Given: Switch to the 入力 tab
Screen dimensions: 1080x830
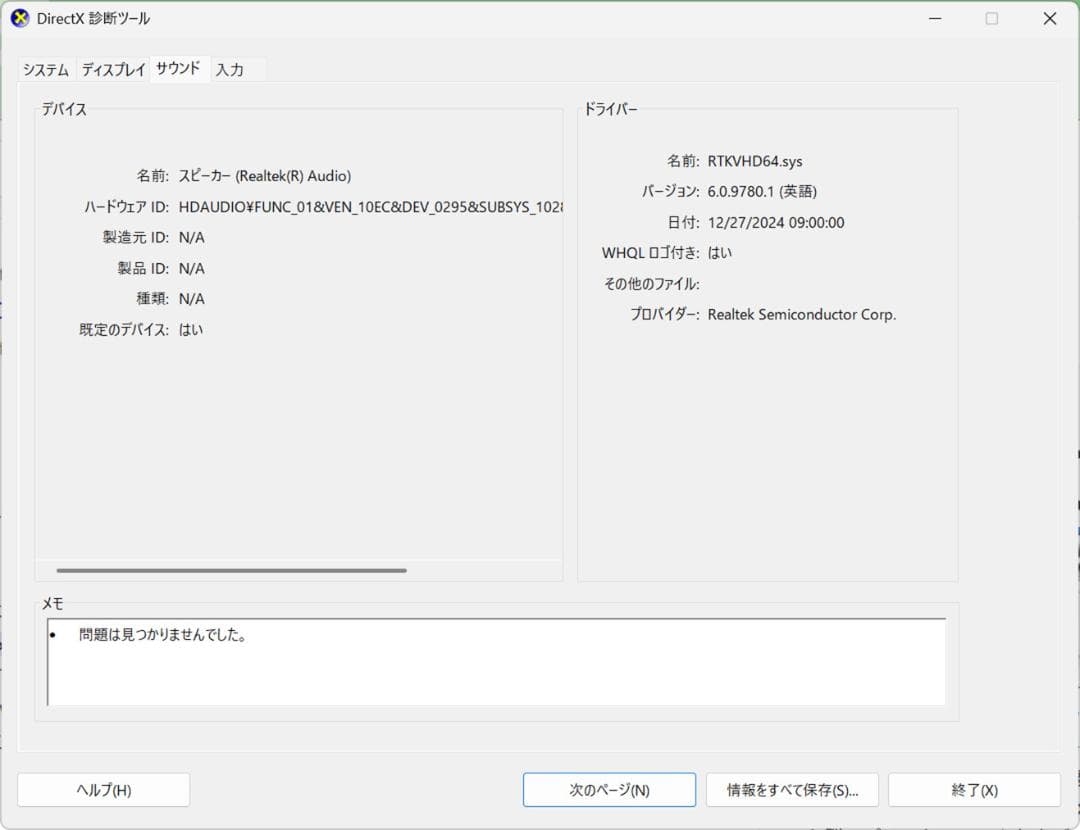Looking at the screenshot, I should (233, 69).
